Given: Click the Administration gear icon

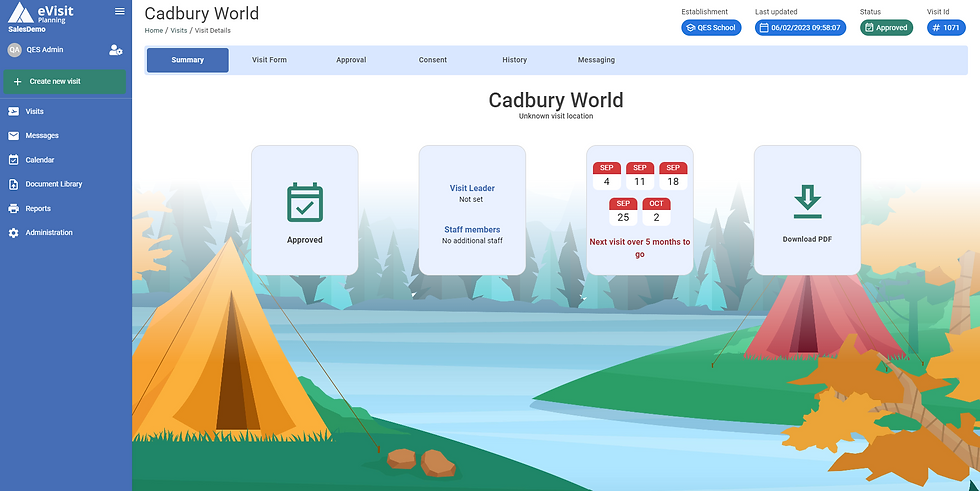Looking at the screenshot, I should [x=14, y=233].
